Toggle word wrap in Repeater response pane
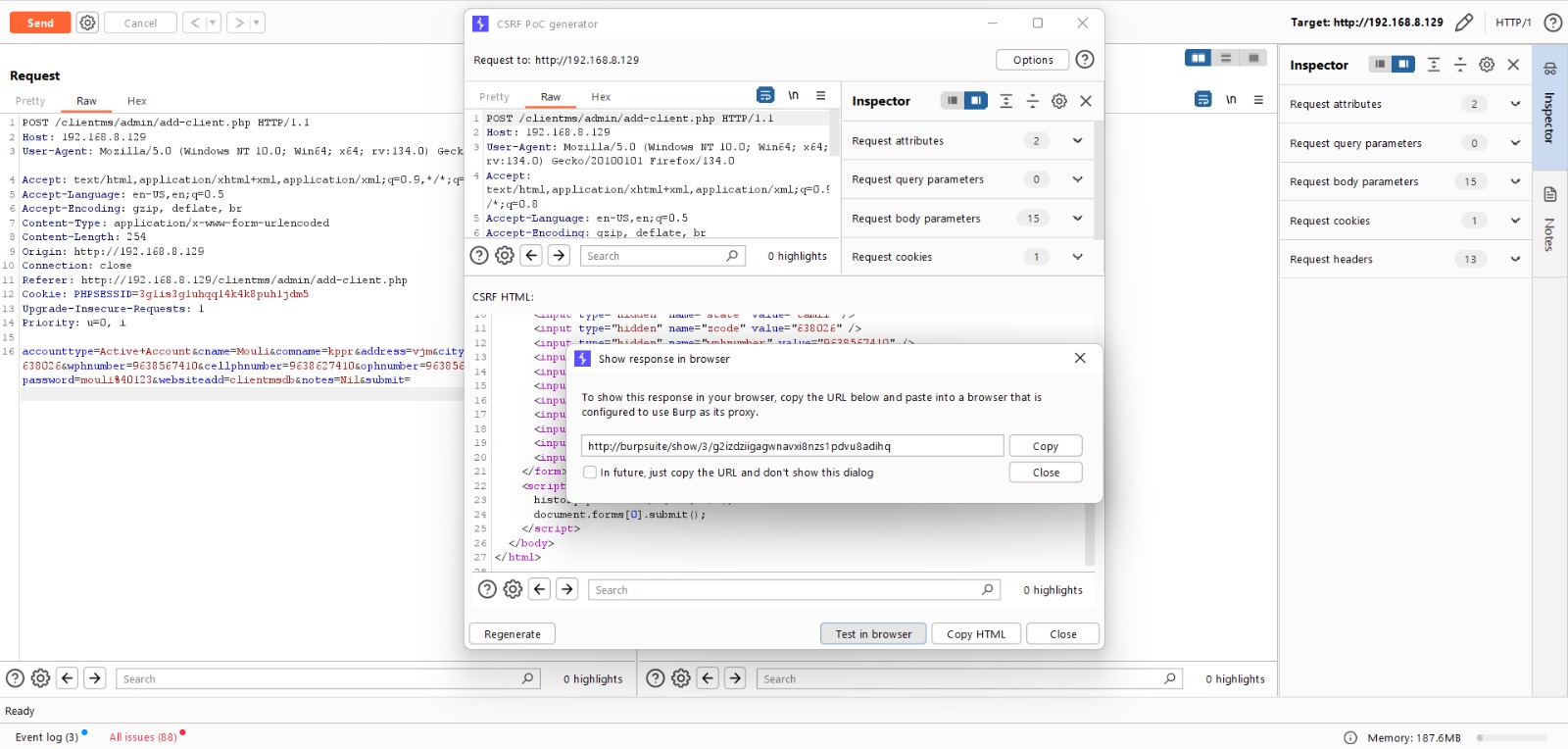Image resolution: width=1568 pixels, height=749 pixels. (1203, 99)
